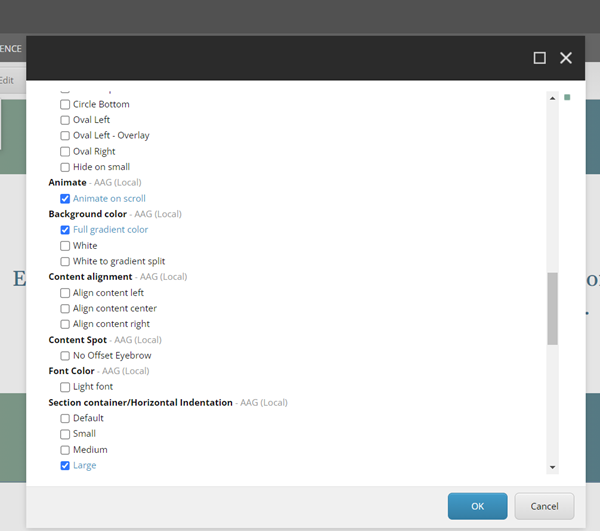600x531 pixels.
Task: Uncheck Large indentation option
Action: point(65,466)
